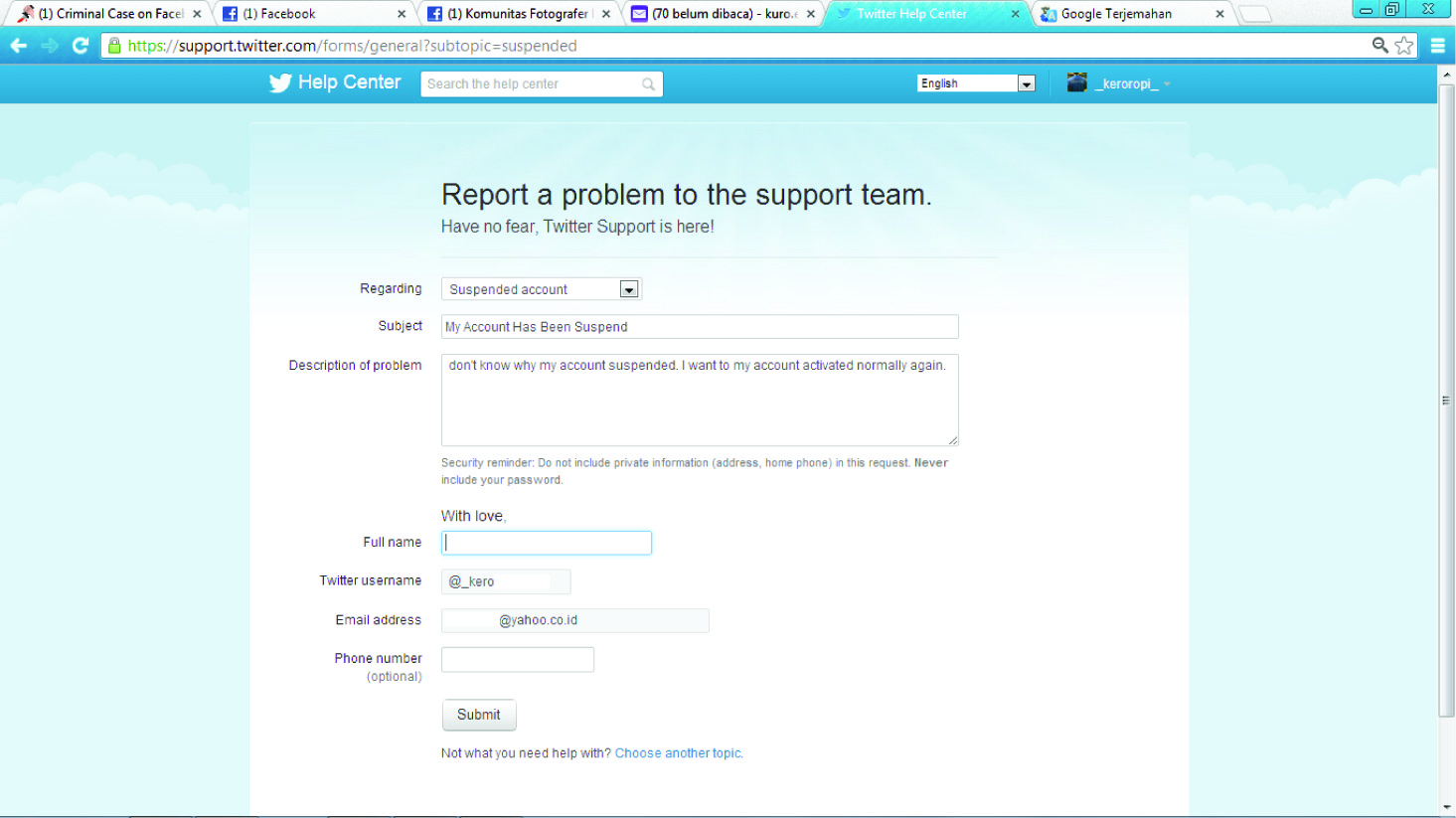Click the zoom magnifier in the address bar

tap(1380, 45)
